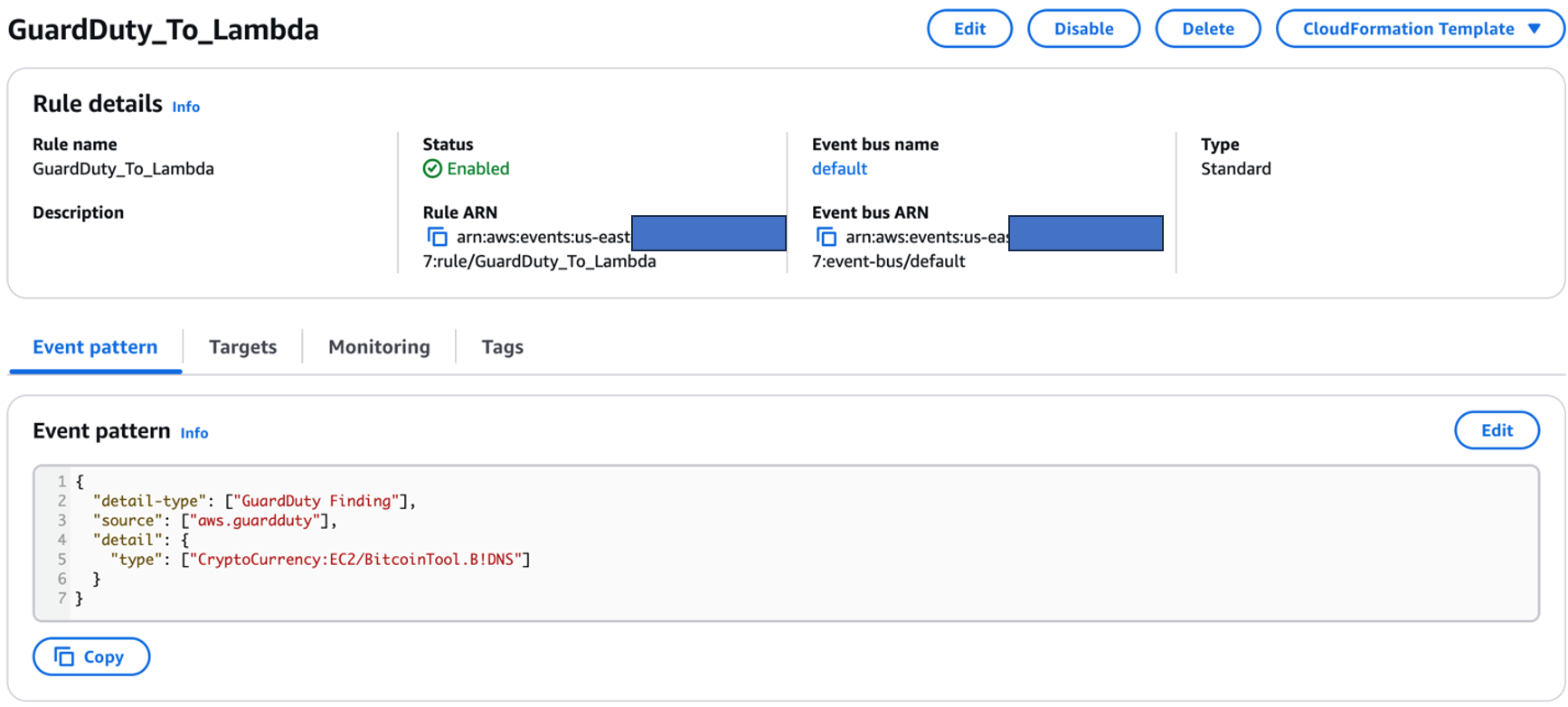Click the Type value Standard
This screenshot has height=707, width=1568.
coord(1236,169)
